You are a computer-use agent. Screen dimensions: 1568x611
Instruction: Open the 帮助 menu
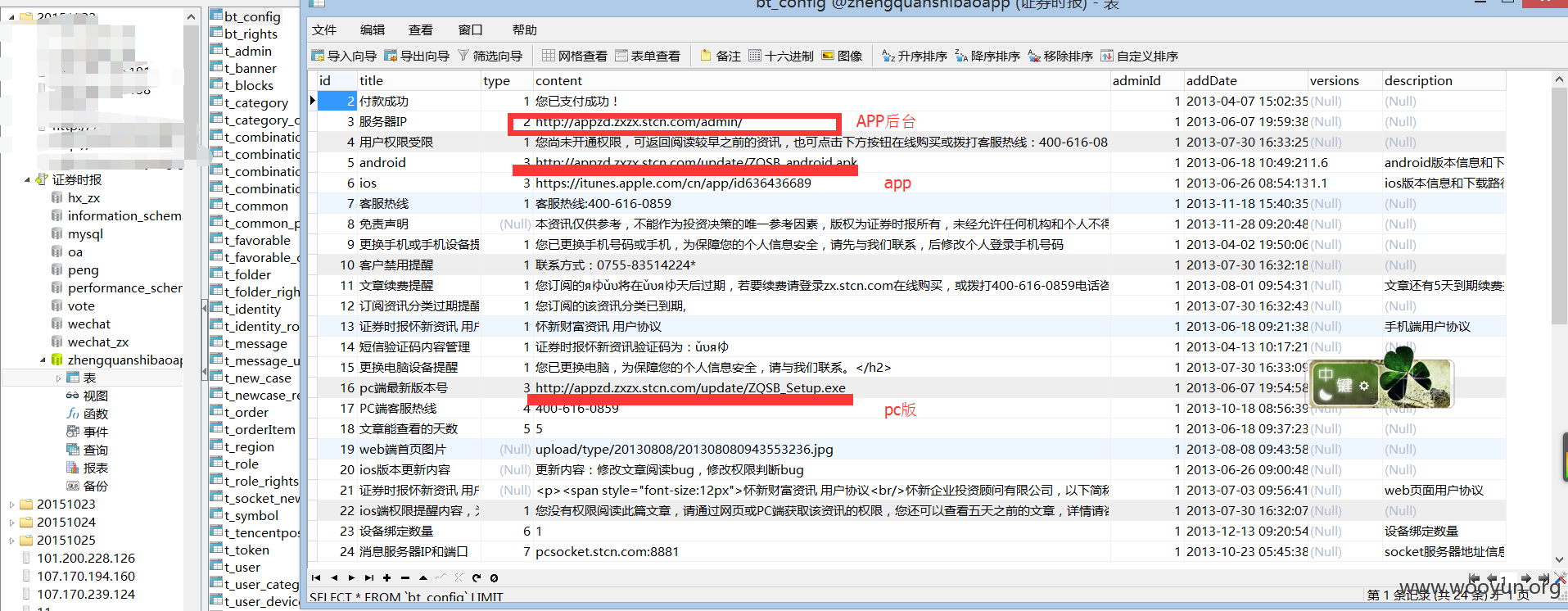(x=525, y=29)
